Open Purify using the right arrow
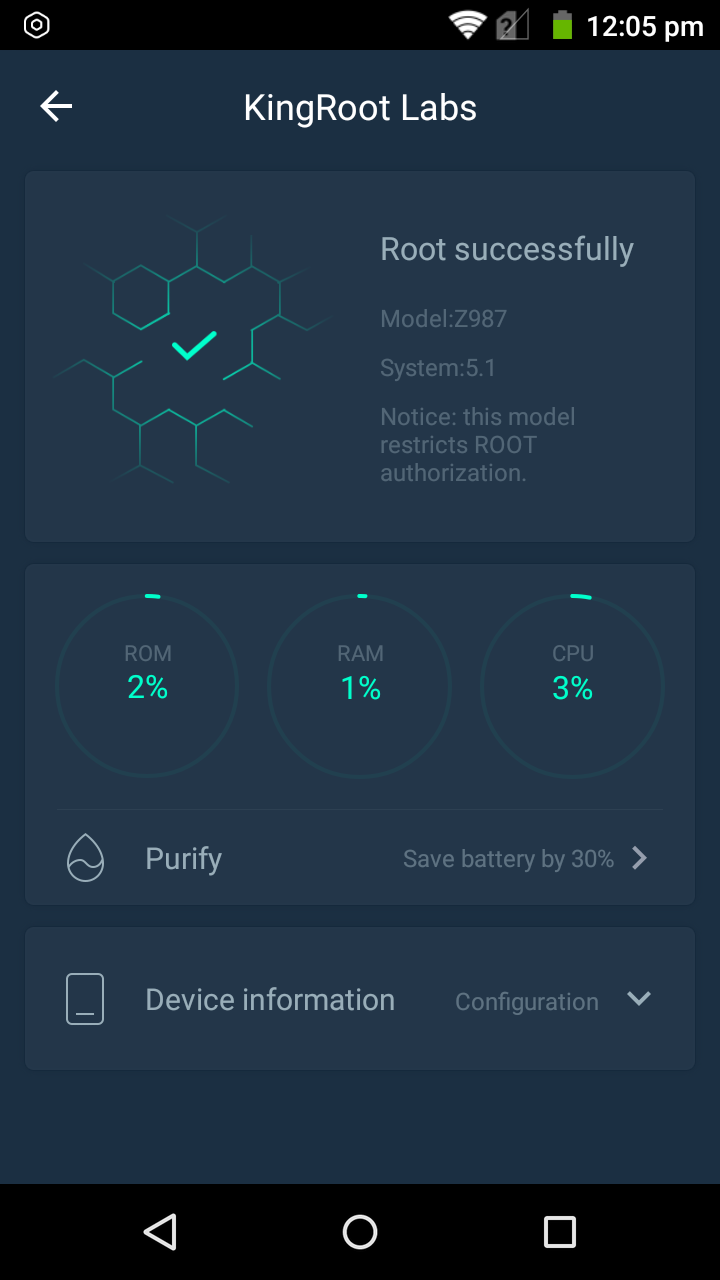The width and height of the screenshot is (720, 1280). click(x=640, y=858)
